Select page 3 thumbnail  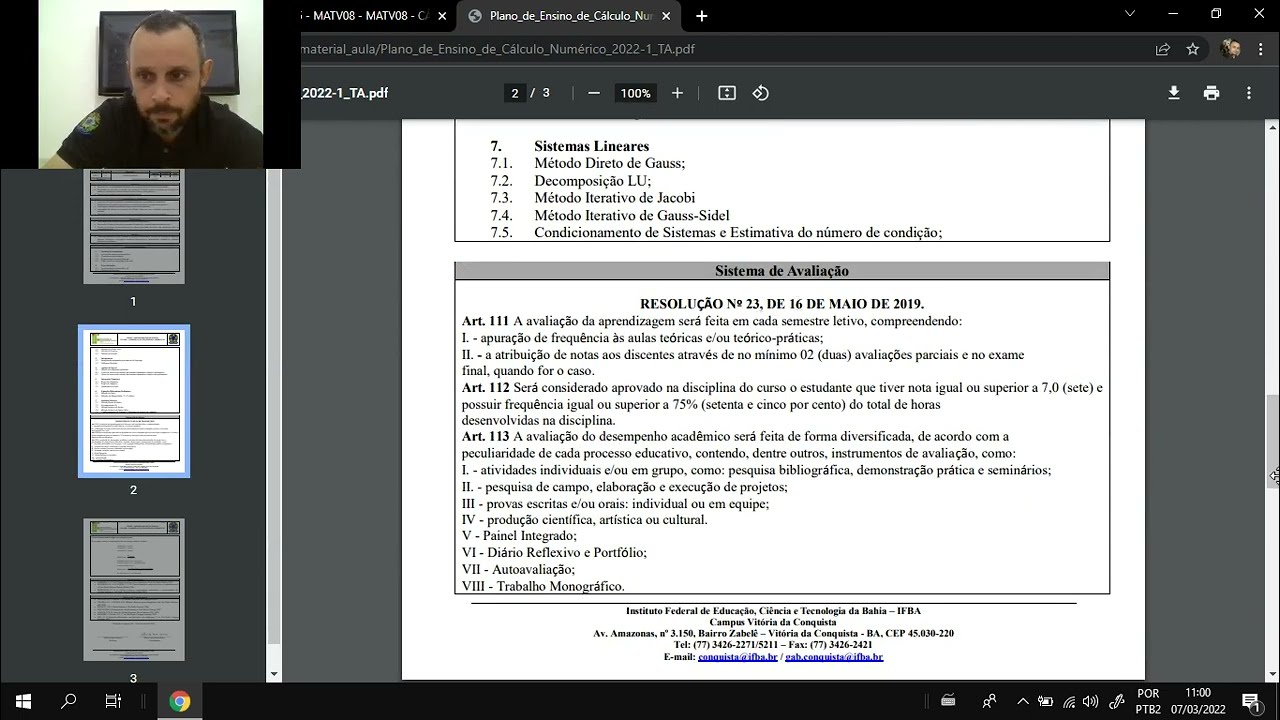click(134, 590)
